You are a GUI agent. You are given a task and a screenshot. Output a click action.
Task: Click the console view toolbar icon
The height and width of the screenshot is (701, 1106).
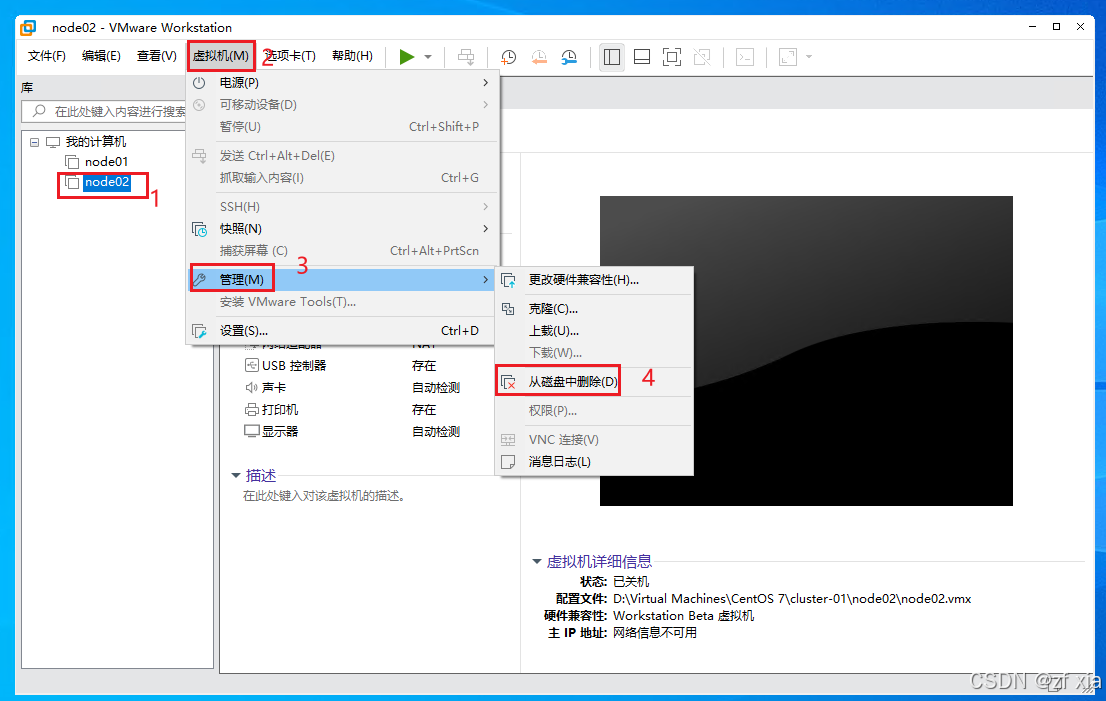pyautogui.click(x=745, y=56)
